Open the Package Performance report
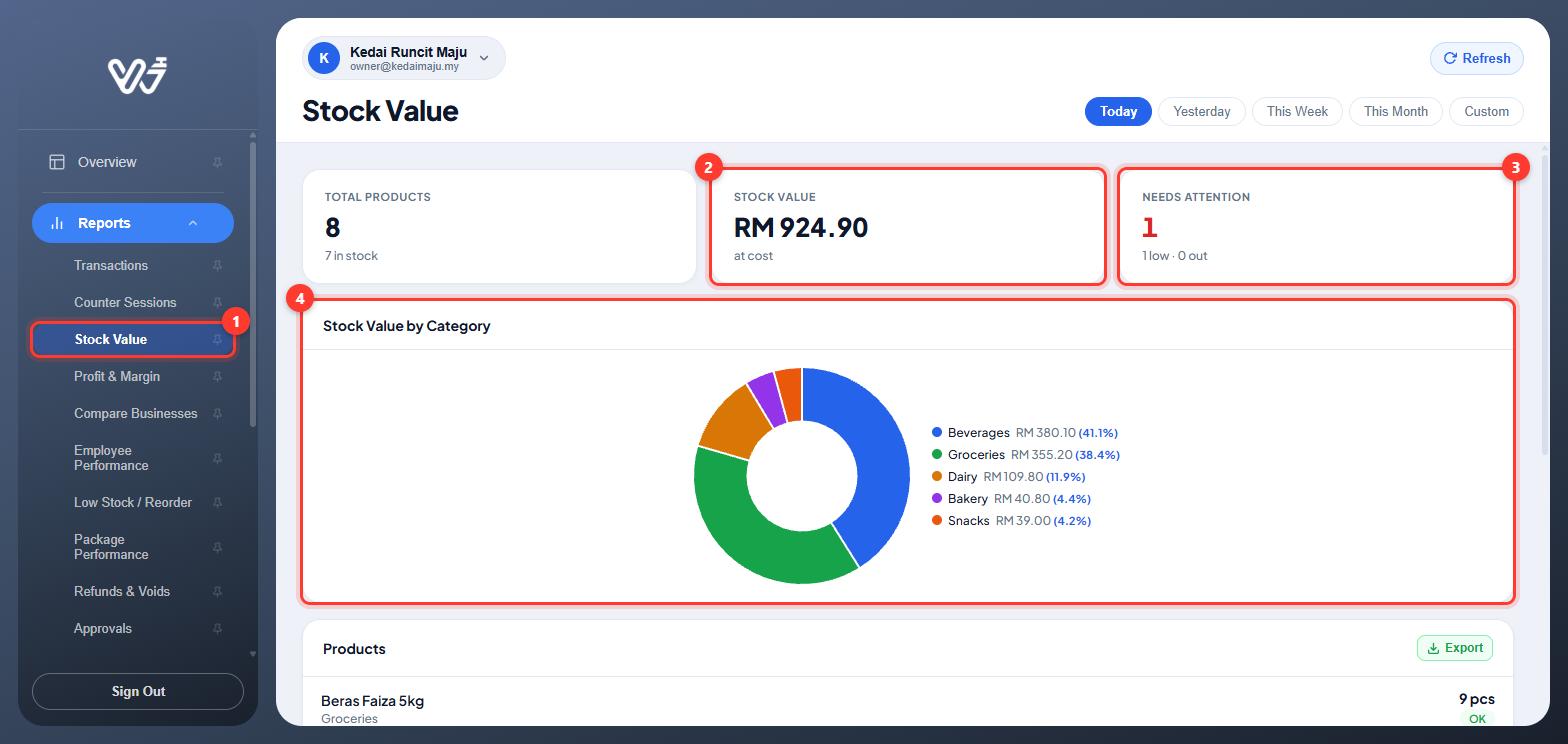Screen dimensions: 1568x744 (111, 547)
